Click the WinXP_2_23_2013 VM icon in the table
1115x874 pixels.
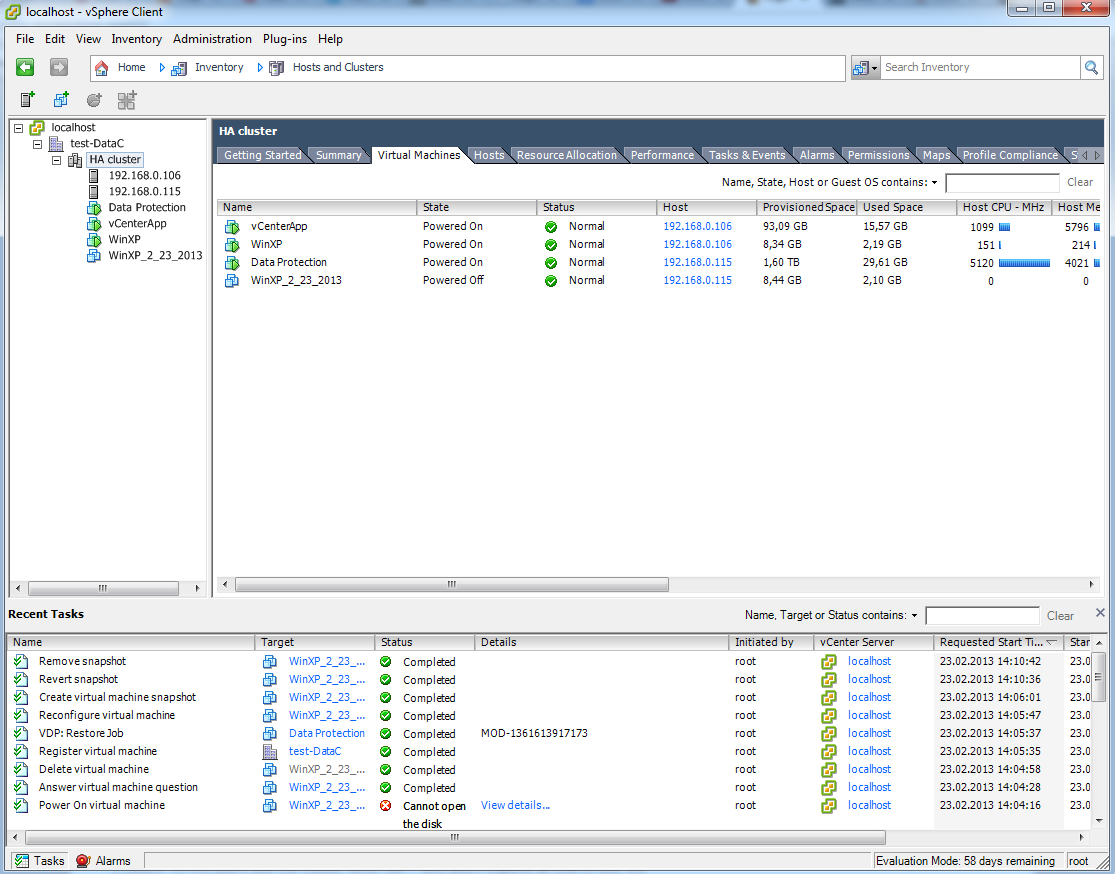click(232, 281)
